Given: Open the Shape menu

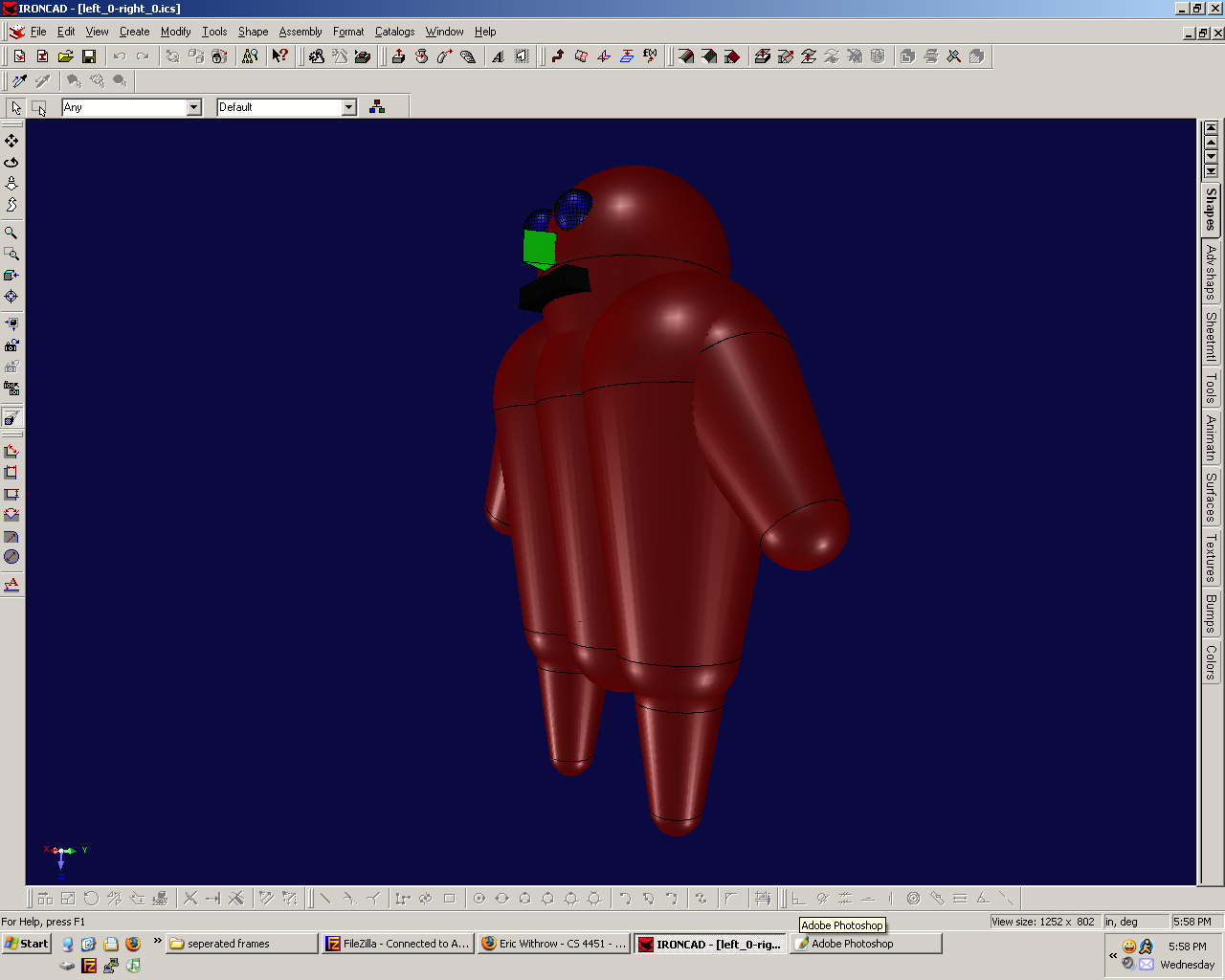Looking at the screenshot, I should (253, 32).
